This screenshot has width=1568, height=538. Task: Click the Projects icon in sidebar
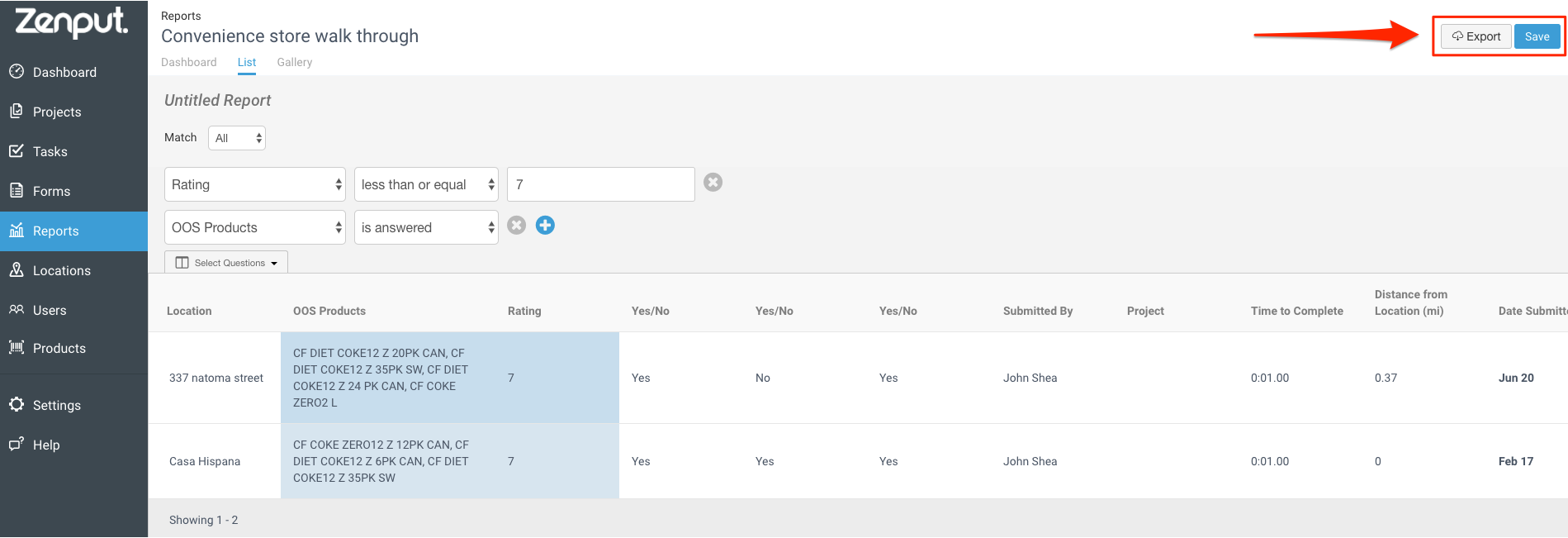[17, 111]
